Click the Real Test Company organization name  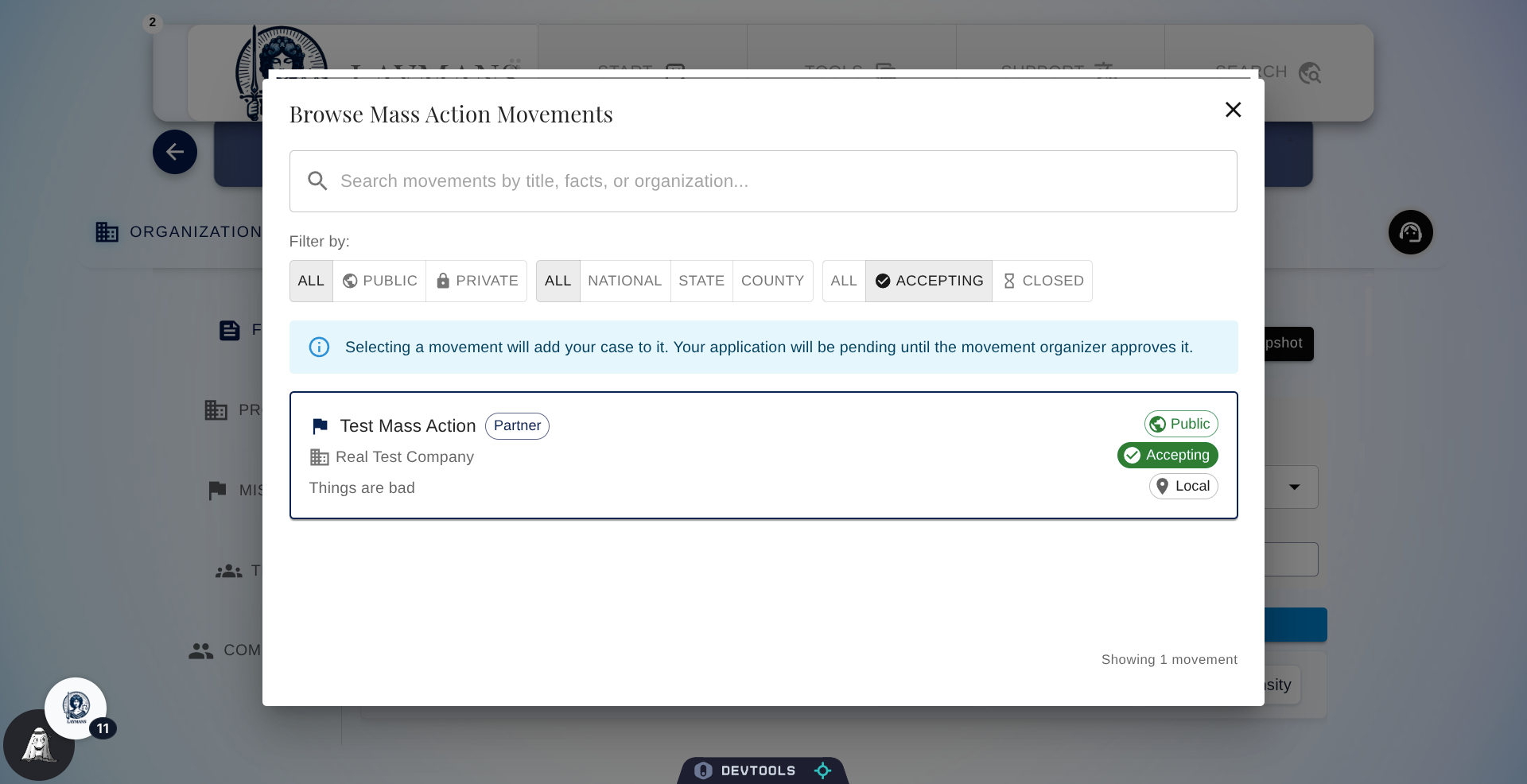405,457
